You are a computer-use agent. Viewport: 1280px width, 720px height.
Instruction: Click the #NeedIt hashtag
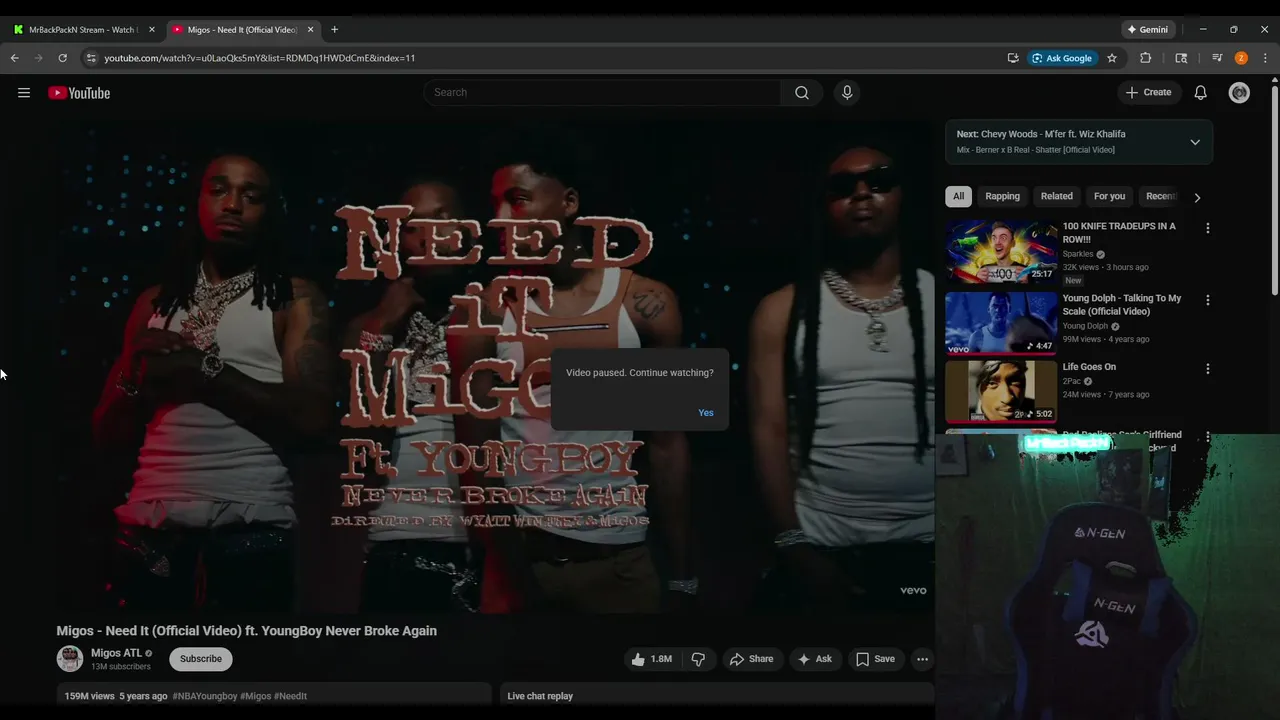290,696
